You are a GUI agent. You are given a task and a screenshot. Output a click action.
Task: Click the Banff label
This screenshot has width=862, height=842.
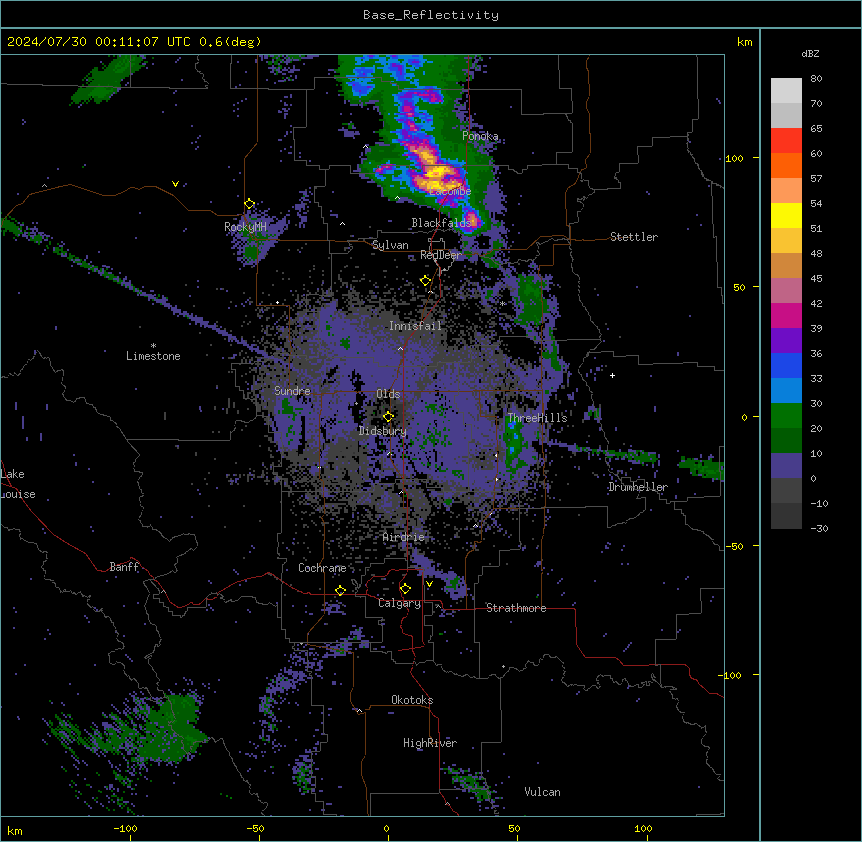click(x=124, y=567)
